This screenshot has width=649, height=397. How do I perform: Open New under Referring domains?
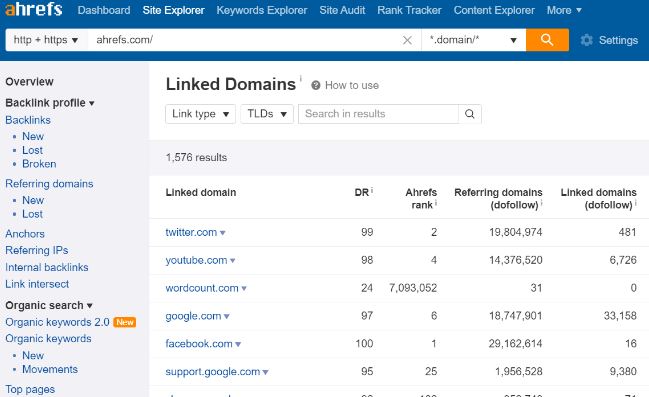[33, 200]
